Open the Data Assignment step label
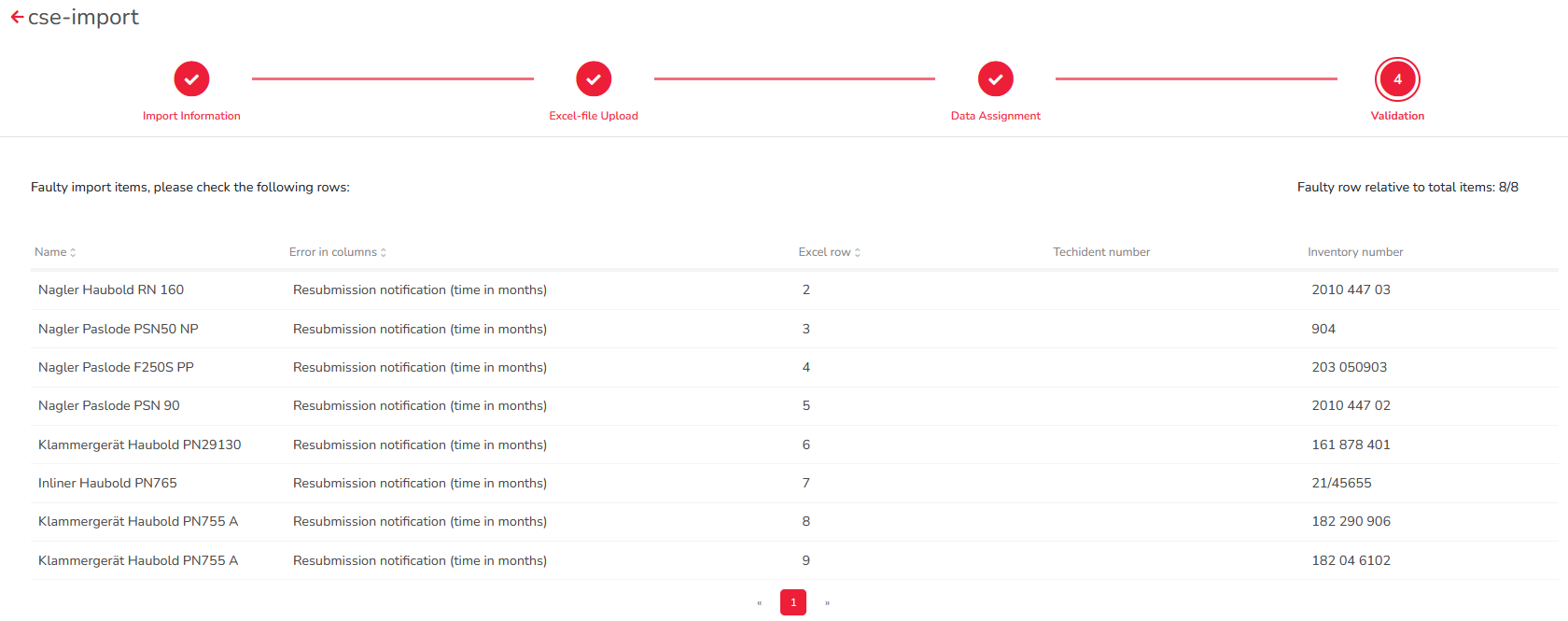The width and height of the screenshot is (1568, 621). (x=995, y=116)
